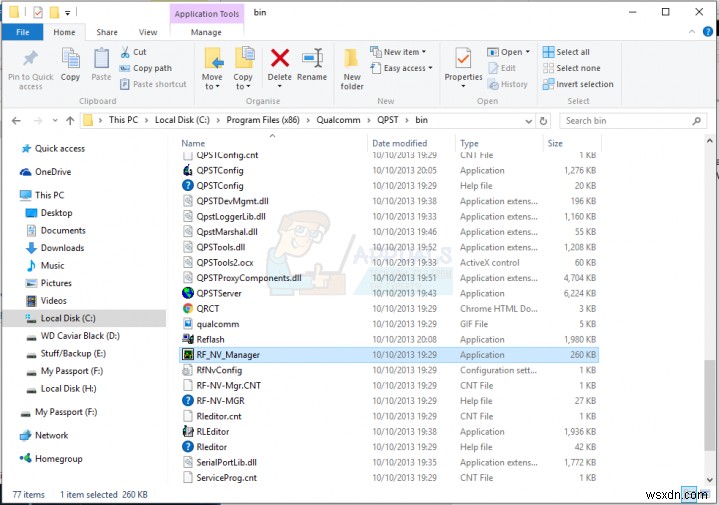The width and height of the screenshot is (719, 505).
Task: Sort by the Date modified column header
Action: [399, 144]
